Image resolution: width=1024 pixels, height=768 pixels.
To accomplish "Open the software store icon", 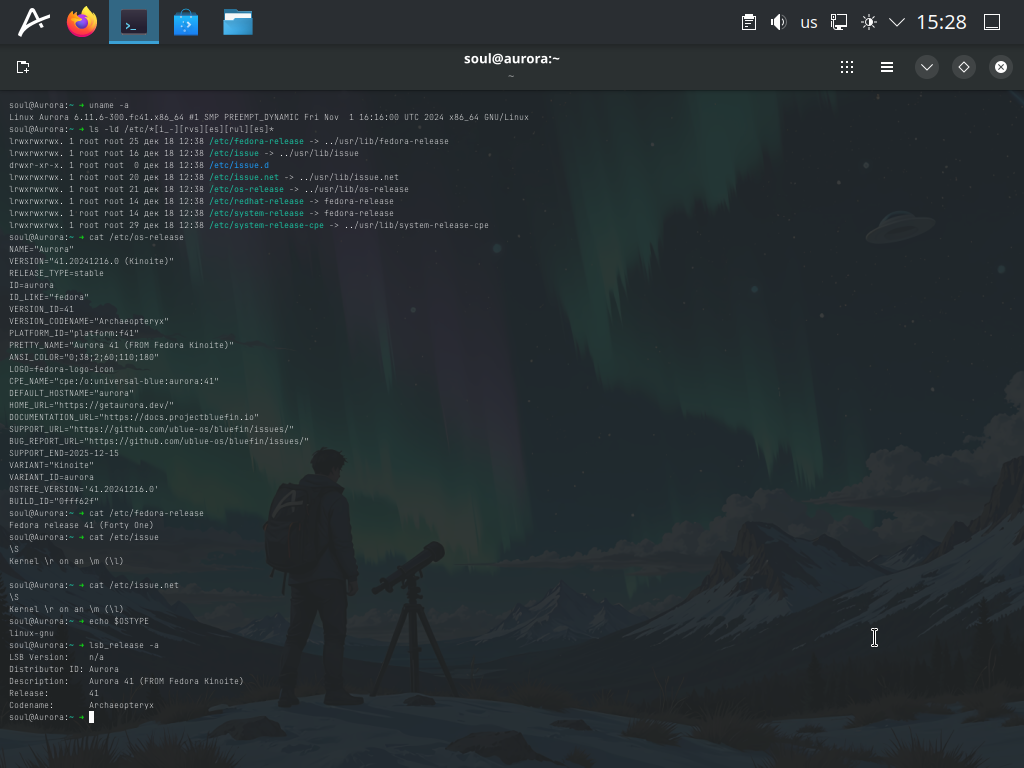I will [x=186, y=22].
